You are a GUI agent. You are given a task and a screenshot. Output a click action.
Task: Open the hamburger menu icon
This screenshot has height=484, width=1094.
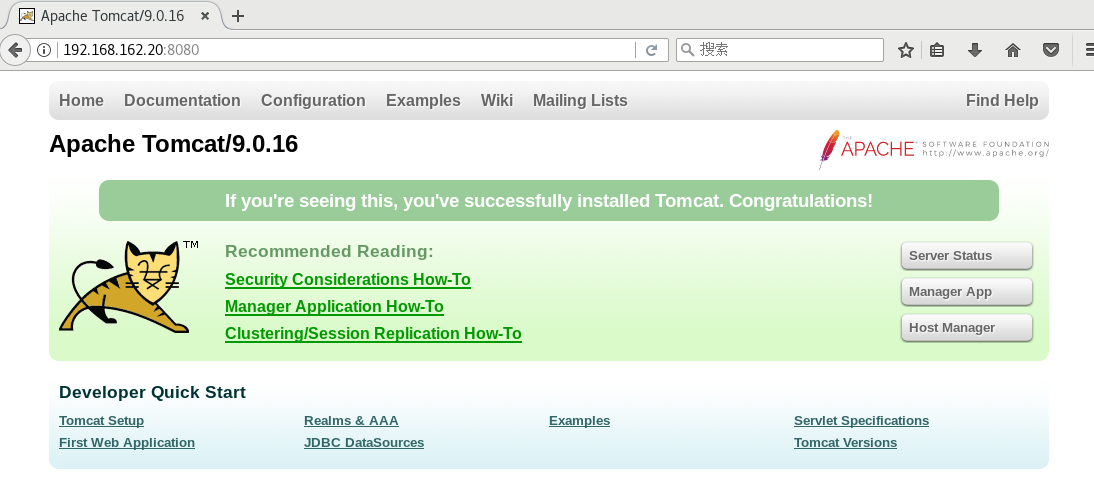(x=1088, y=50)
